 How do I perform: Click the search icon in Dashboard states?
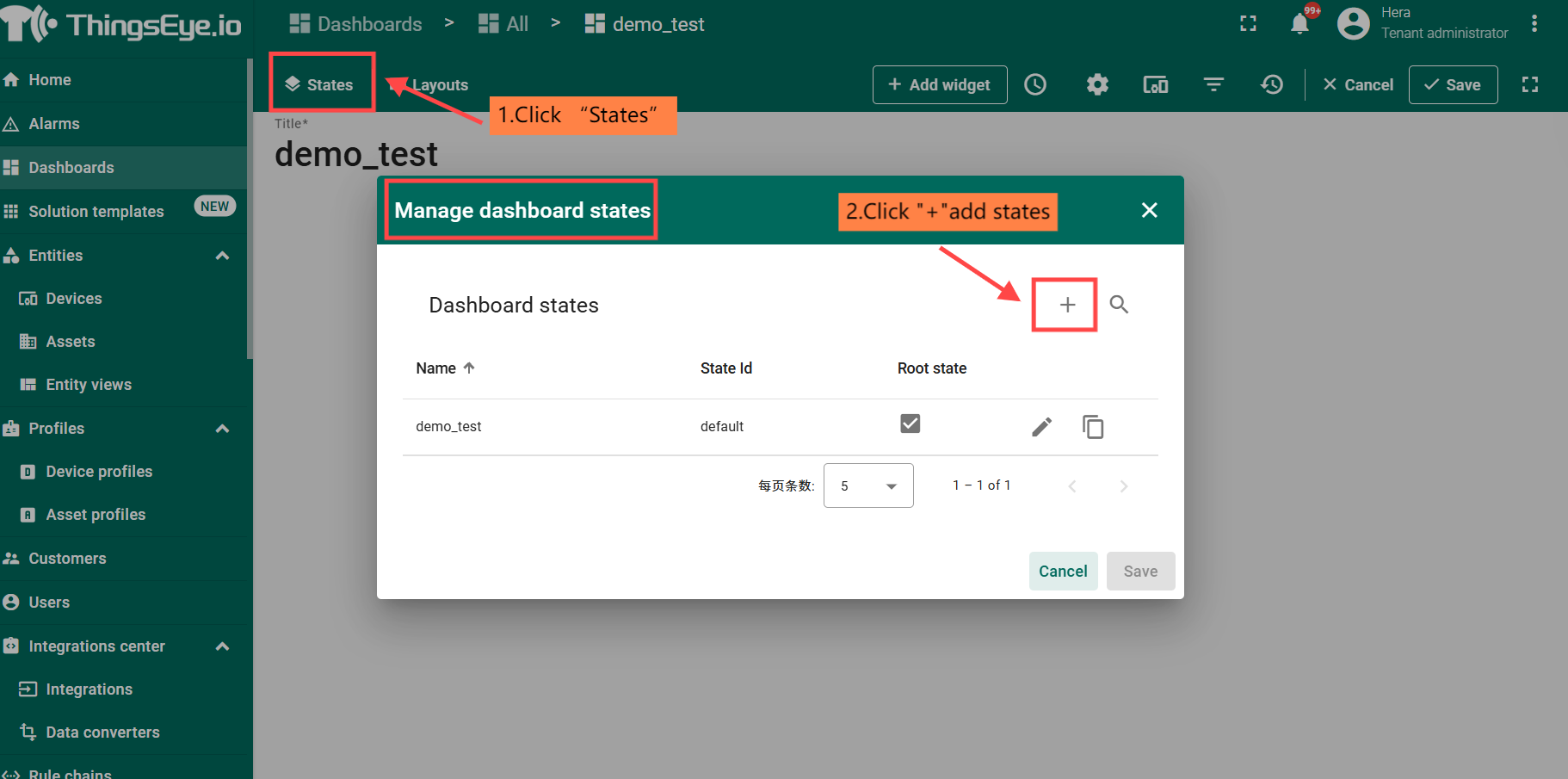(1118, 305)
